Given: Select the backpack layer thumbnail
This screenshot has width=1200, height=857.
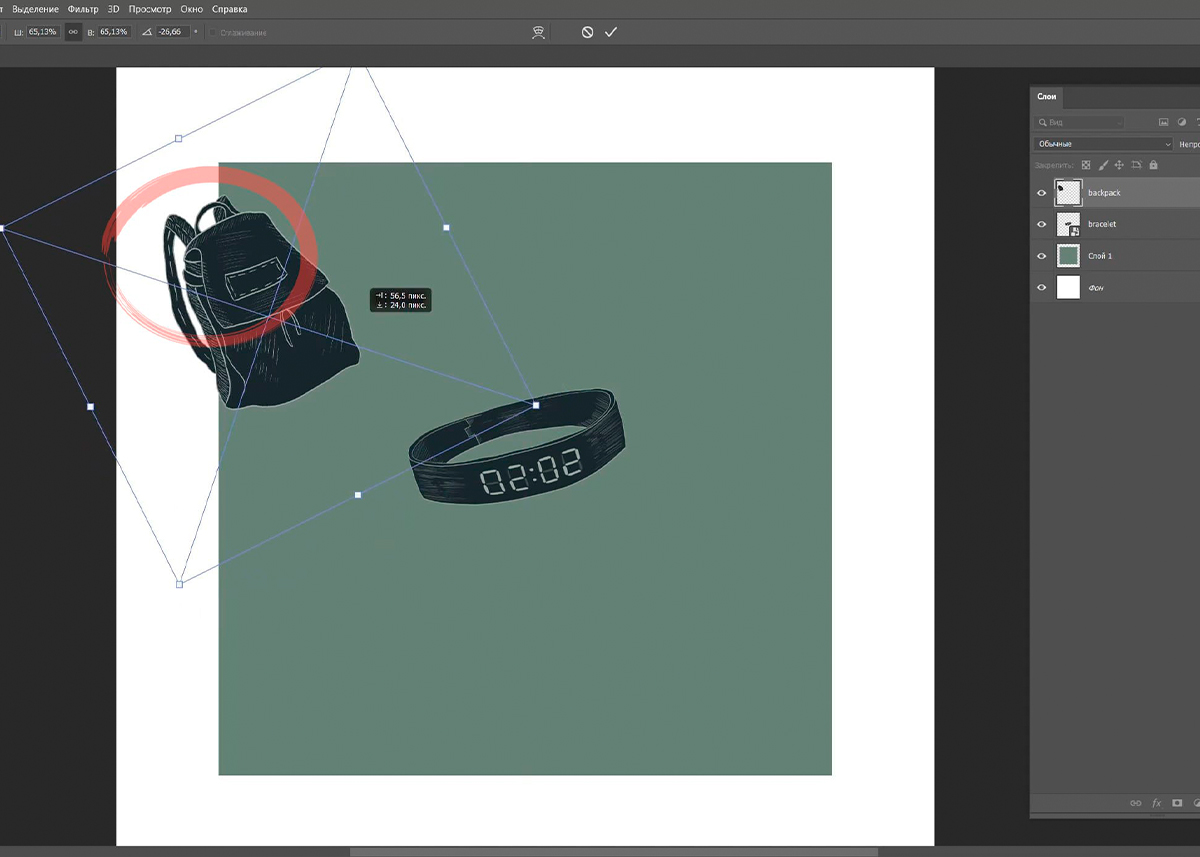Looking at the screenshot, I should (1069, 193).
